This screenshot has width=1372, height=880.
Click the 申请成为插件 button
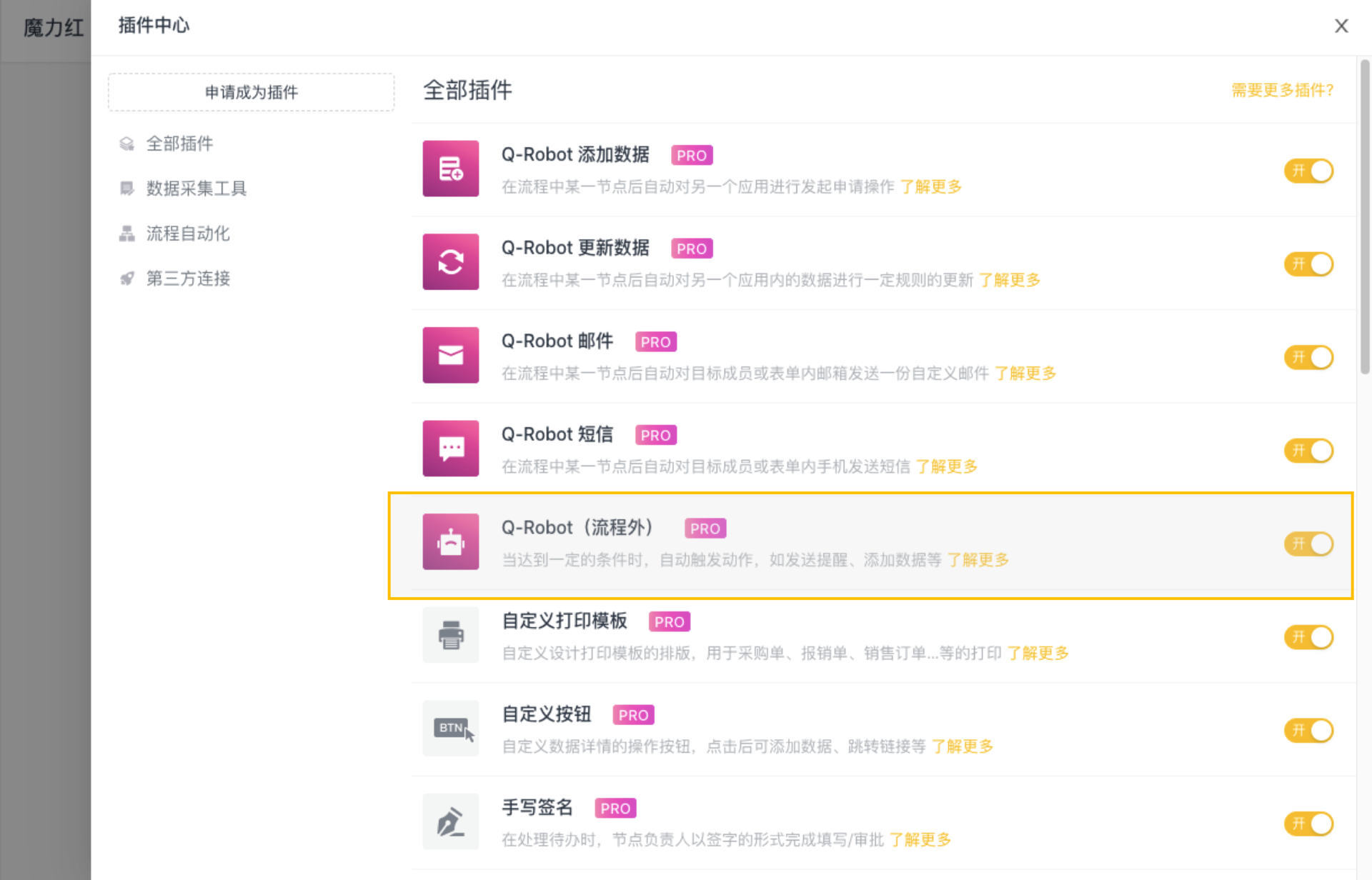pos(251,92)
